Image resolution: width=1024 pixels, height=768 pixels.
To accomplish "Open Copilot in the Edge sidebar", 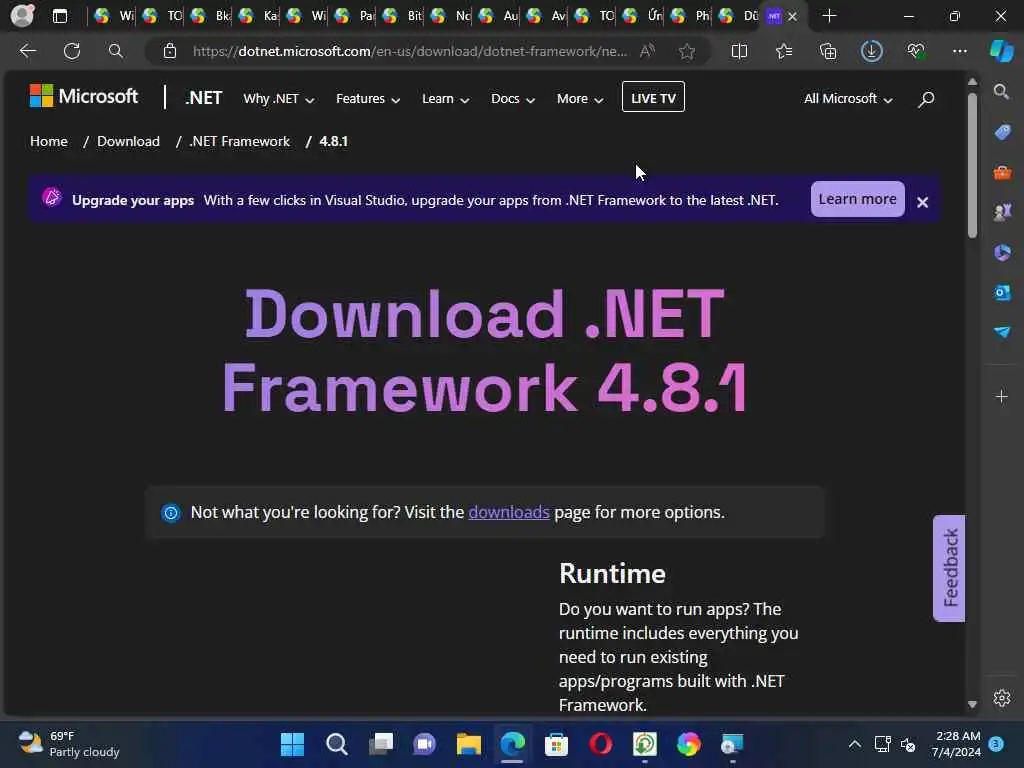I will (1002, 51).
